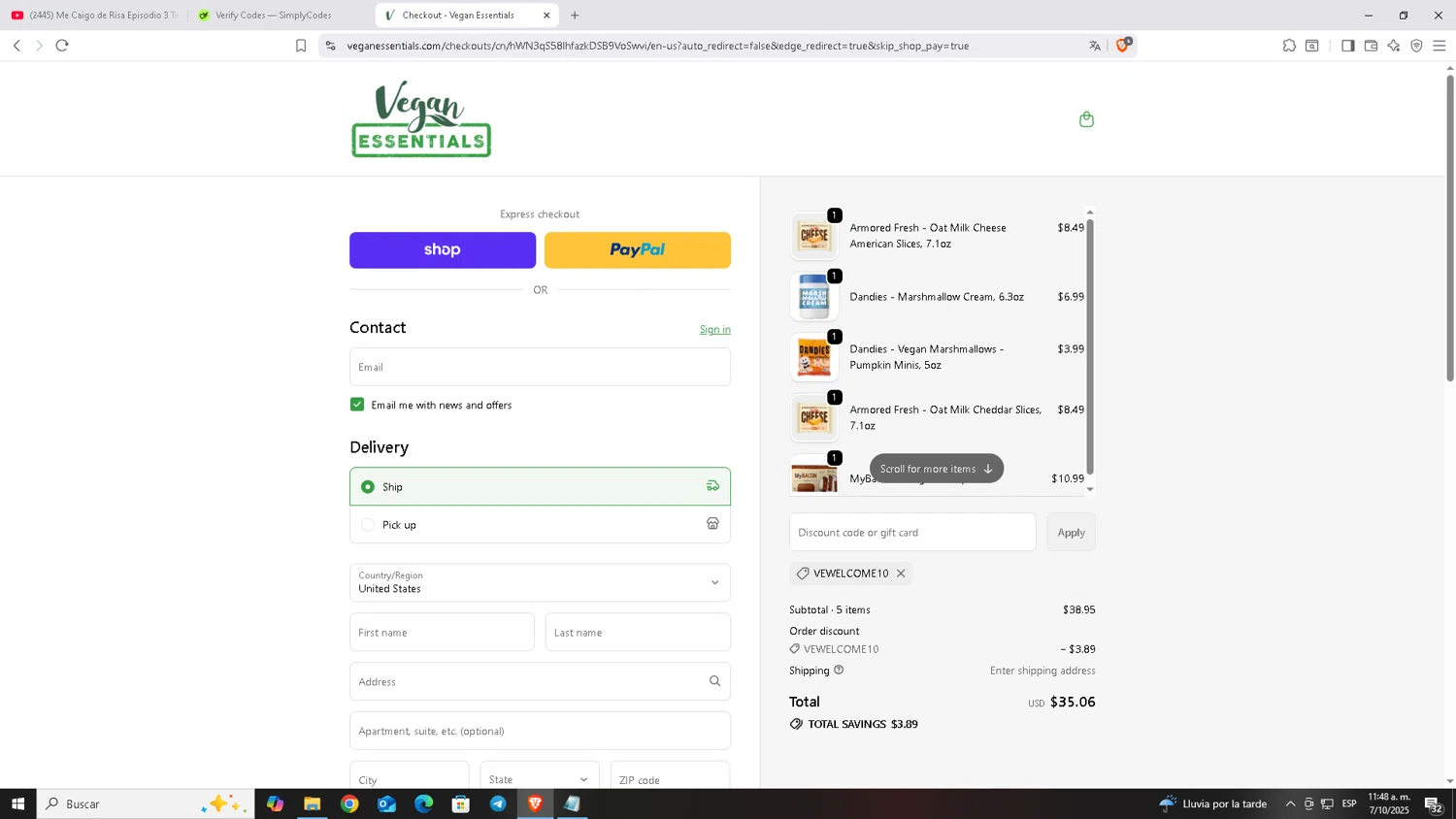Click the Sign in link

[715, 330]
